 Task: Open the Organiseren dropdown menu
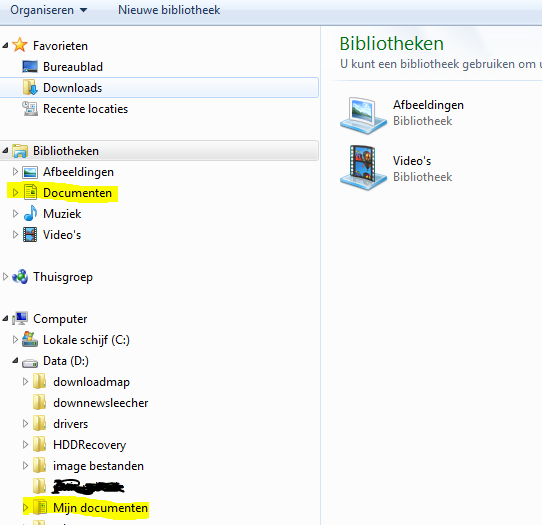[x=48, y=10]
